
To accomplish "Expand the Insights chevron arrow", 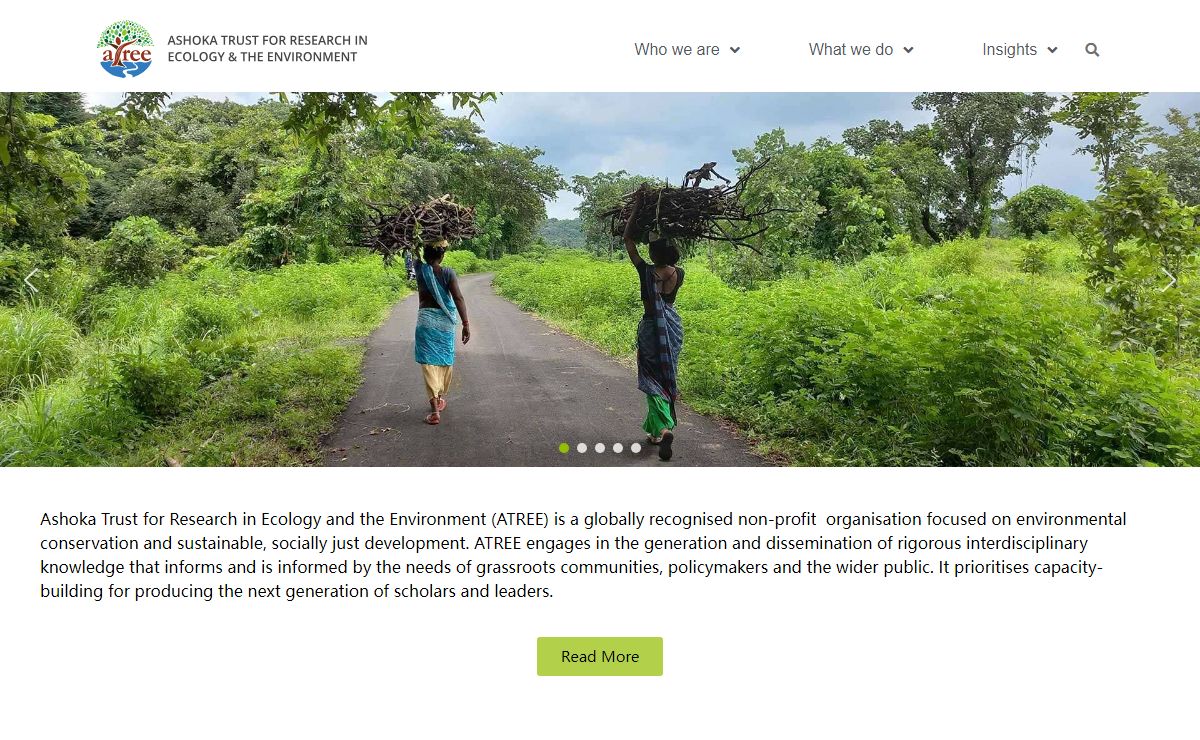I will (1052, 50).
